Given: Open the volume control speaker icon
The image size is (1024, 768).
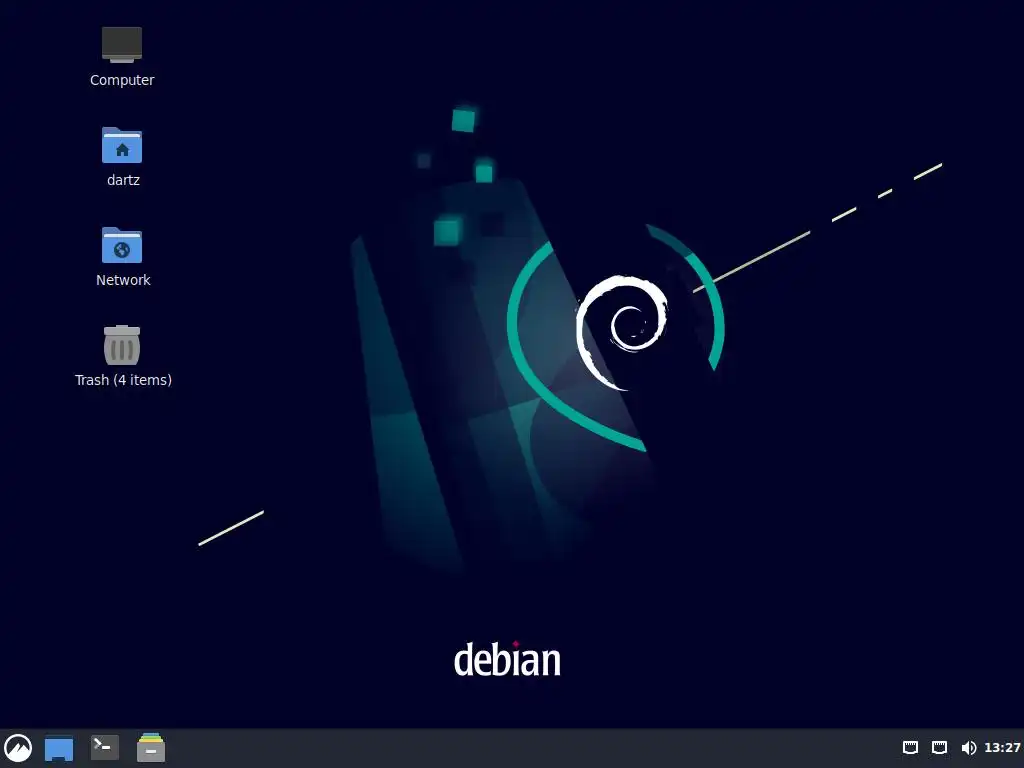Looking at the screenshot, I should click(968, 748).
